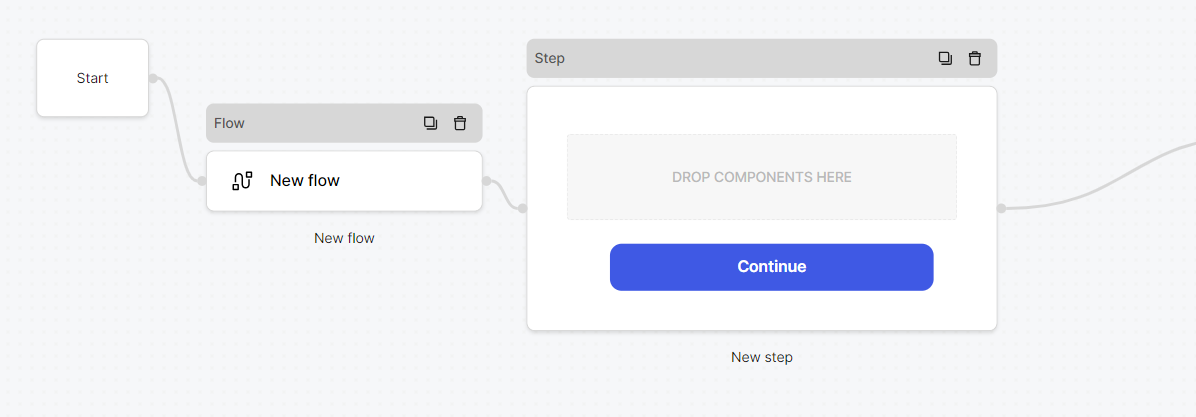Delete the Step node with the trash icon

(x=975, y=58)
